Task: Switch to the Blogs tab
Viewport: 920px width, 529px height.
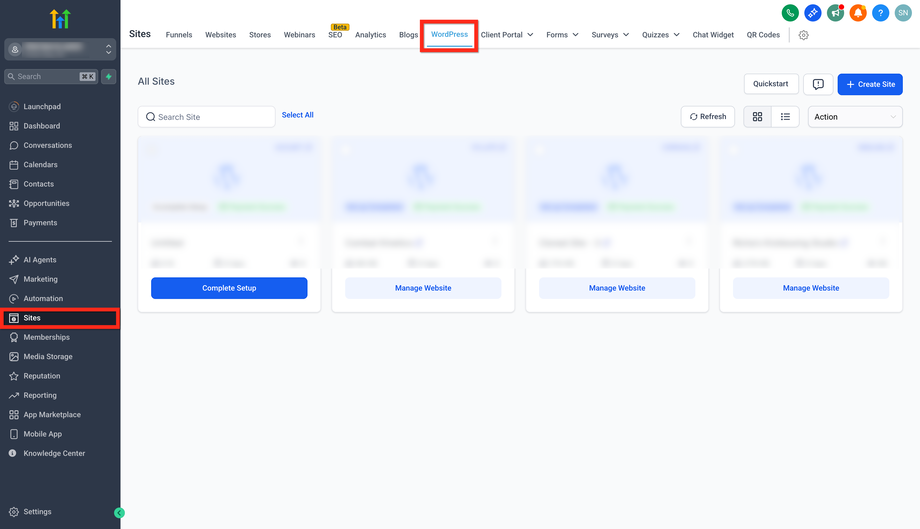Action: tap(408, 35)
